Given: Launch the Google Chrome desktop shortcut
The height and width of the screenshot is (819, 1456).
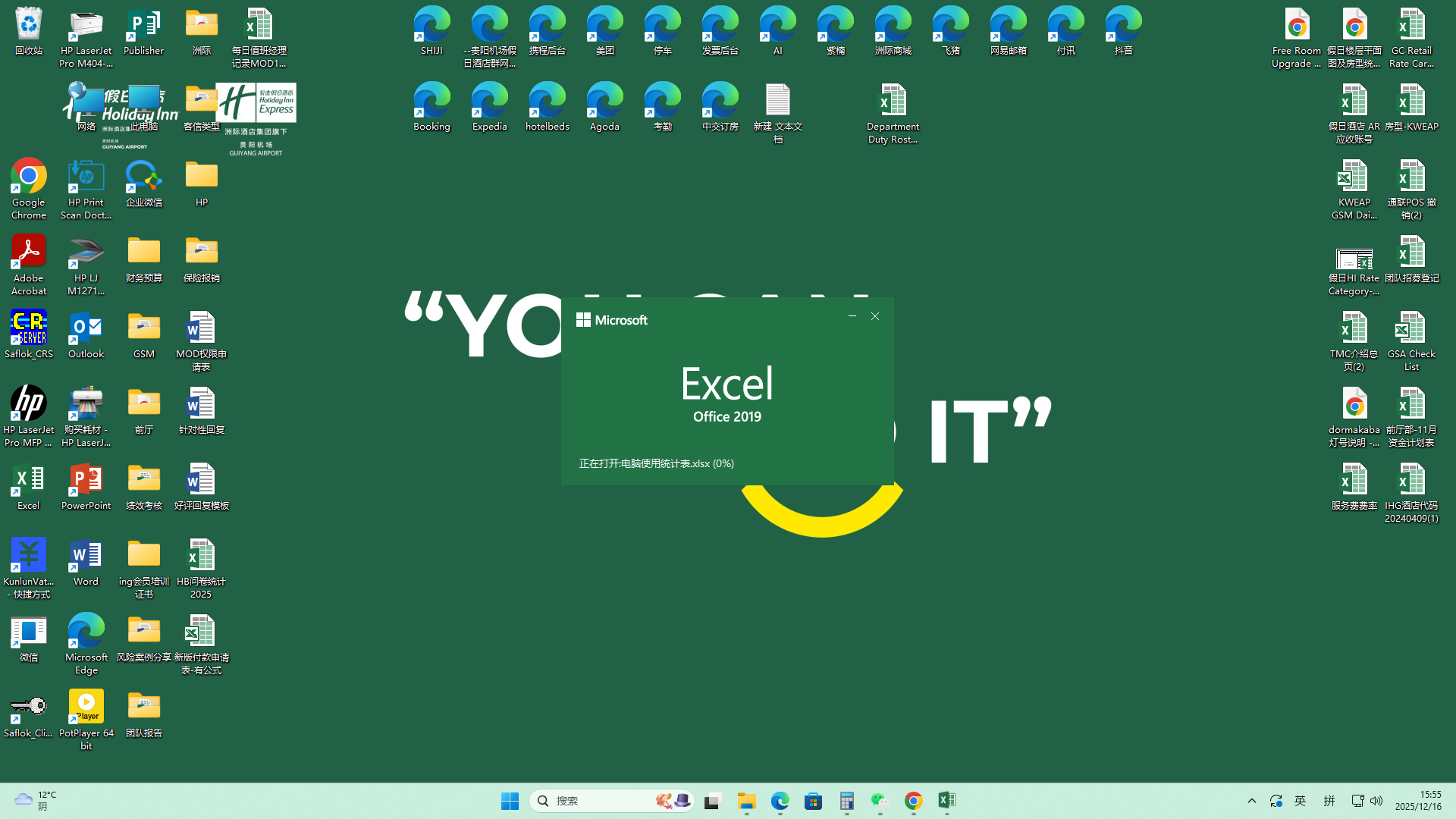Looking at the screenshot, I should click(28, 177).
